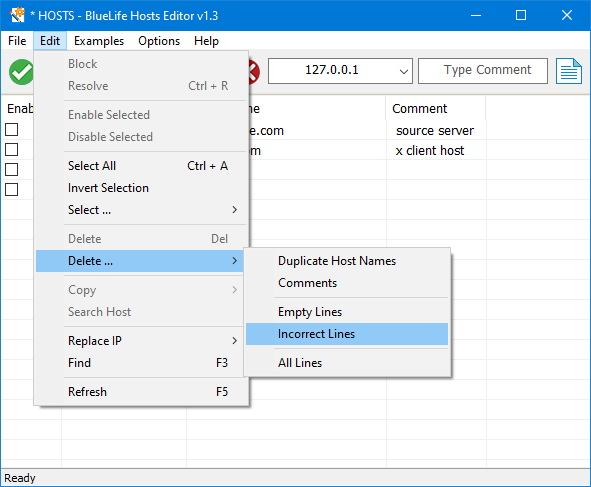Image resolution: width=591 pixels, height=487 pixels.
Task: Select Empty Lines delete option
Action: click(x=347, y=312)
